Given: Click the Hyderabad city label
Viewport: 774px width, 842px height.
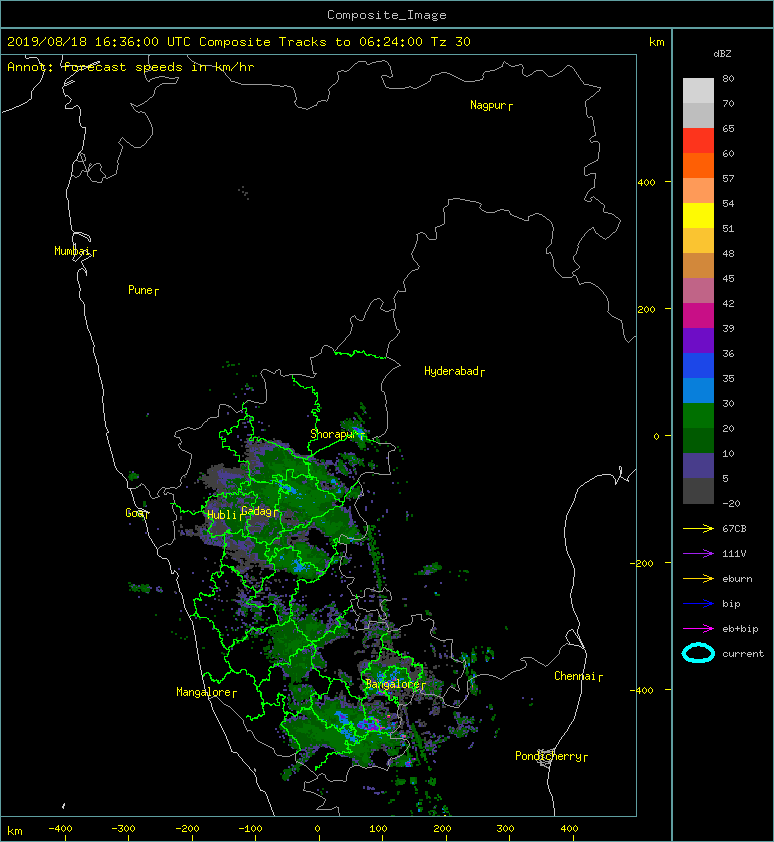Looking at the screenshot, I should tap(451, 371).
